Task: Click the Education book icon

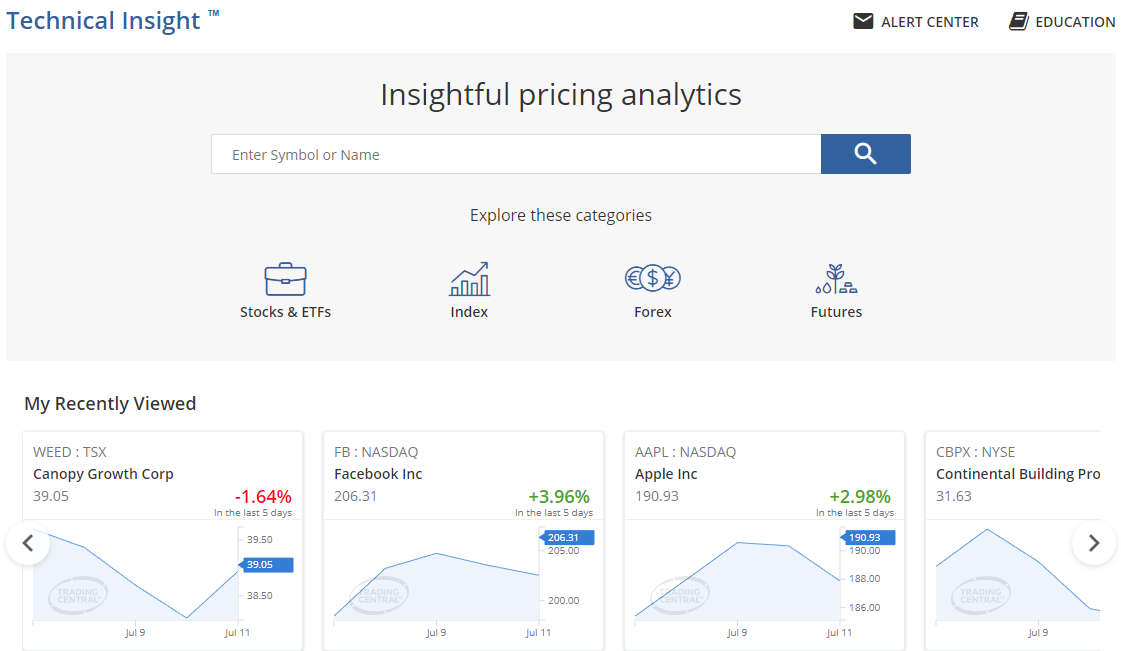Action: (1018, 21)
